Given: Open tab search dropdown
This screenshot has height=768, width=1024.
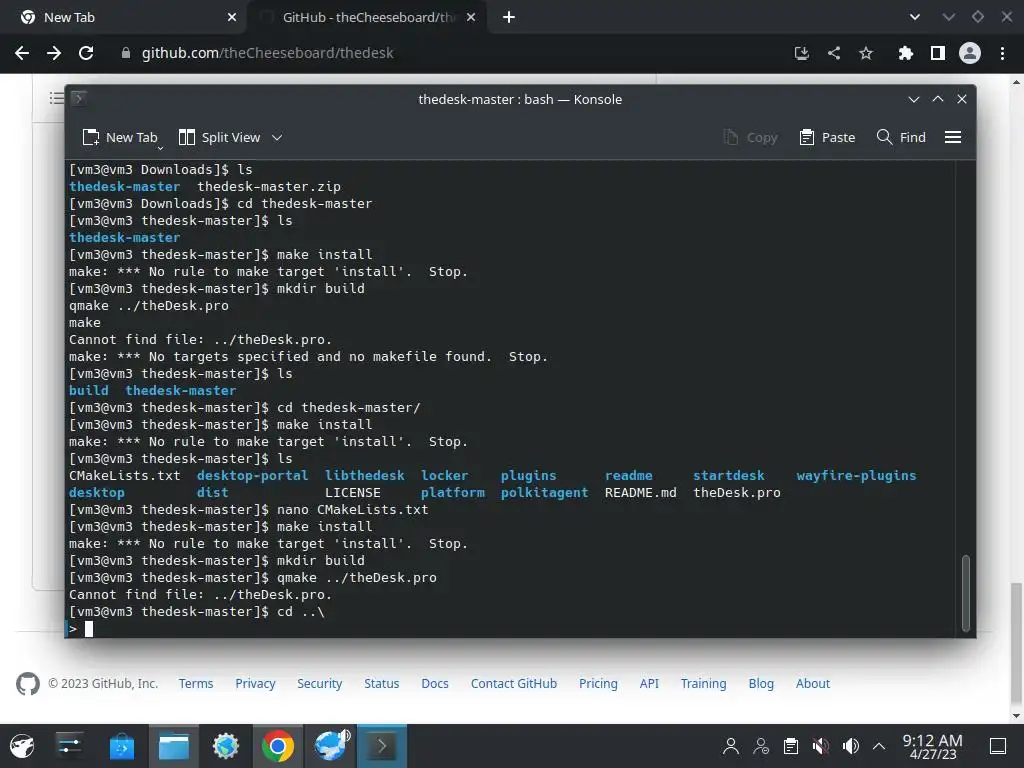Looking at the screenshot, I should tap(915, 17).
